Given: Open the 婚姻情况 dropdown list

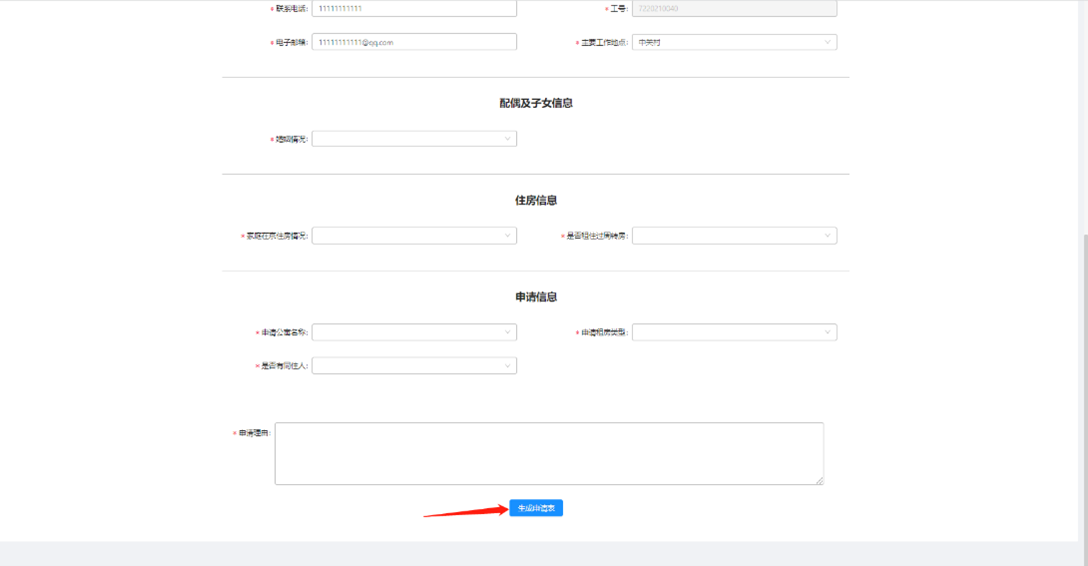Looking at the screenshot, I should 410,139.
